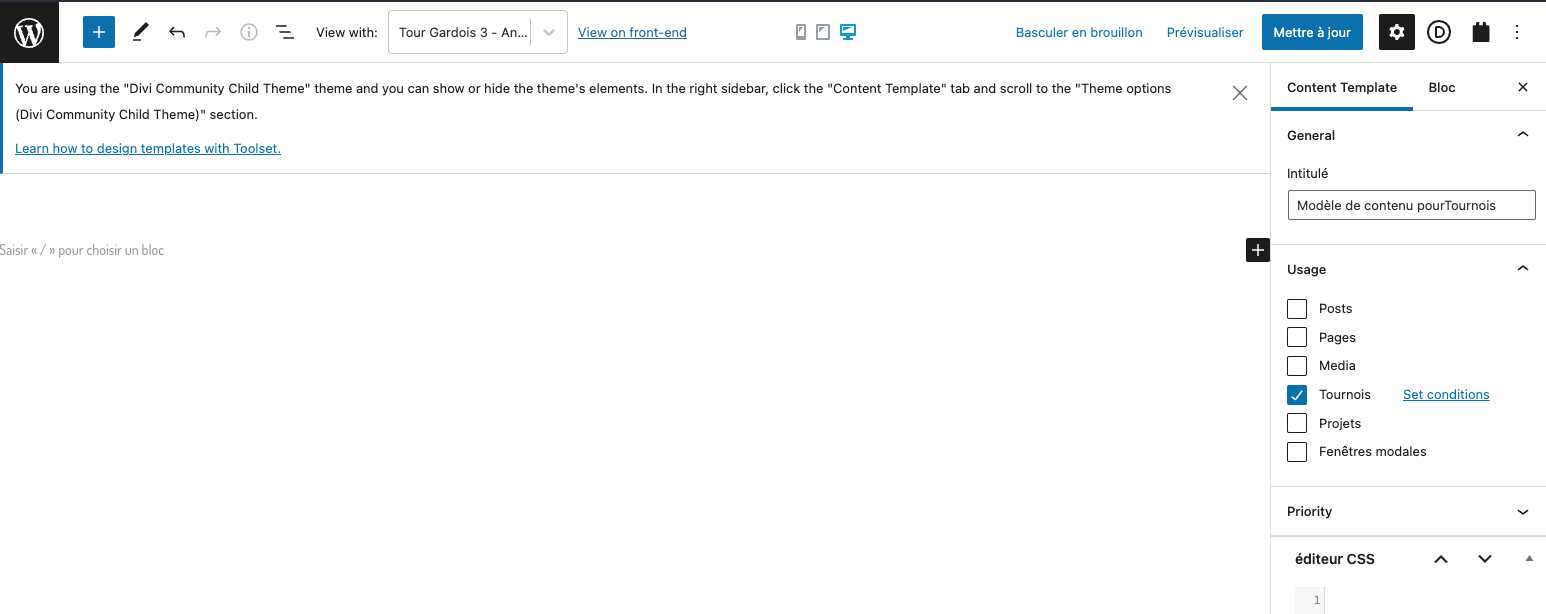Image resolution: width=1546 pixels, height=614 pixels.
Task: Open the black plugin icon beside Divi
Action: click(x=1481, y=32)
